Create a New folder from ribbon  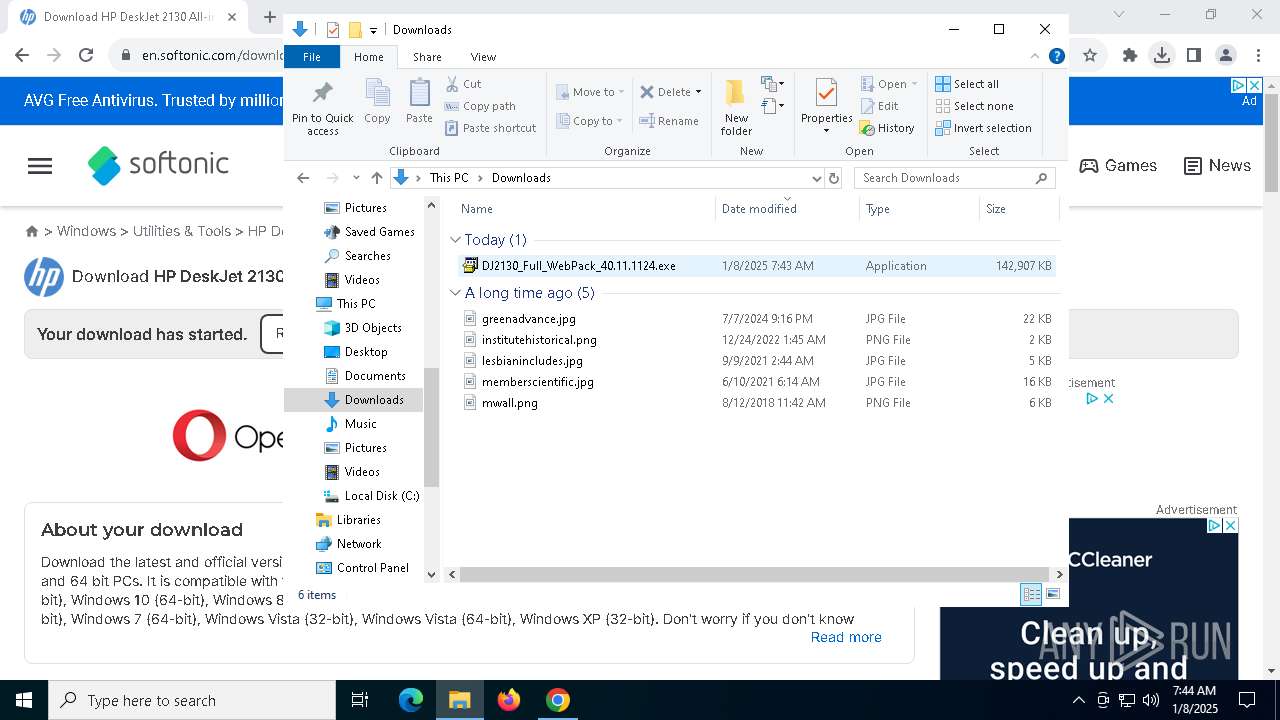(736, 108)
